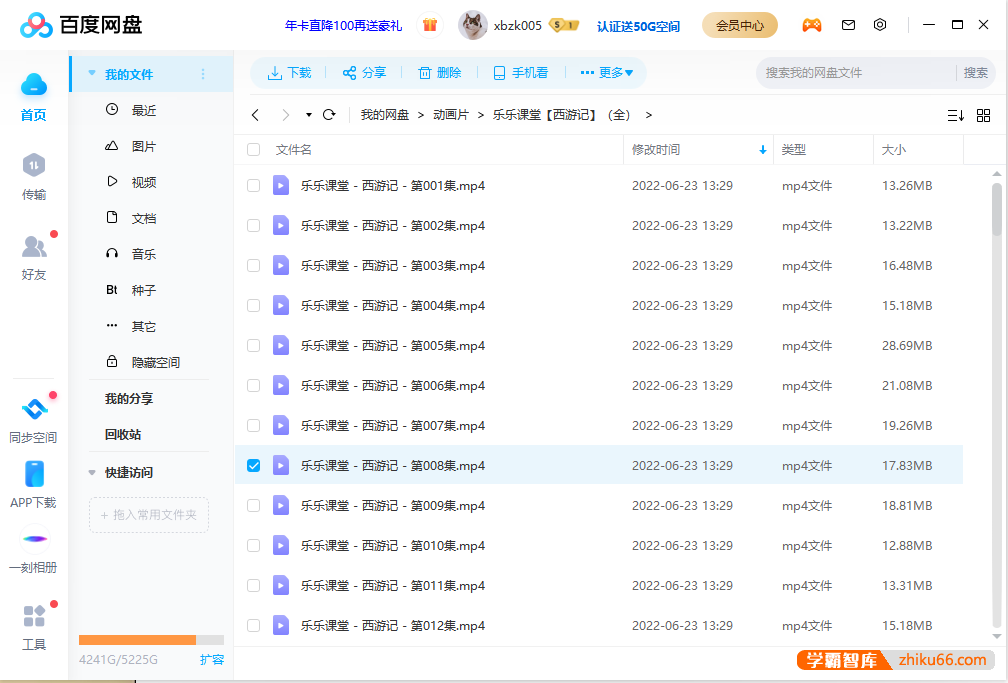1008x683 pixels.
Task: Uncheck the box for 第008集.mp4
Action: pos(254,466)
